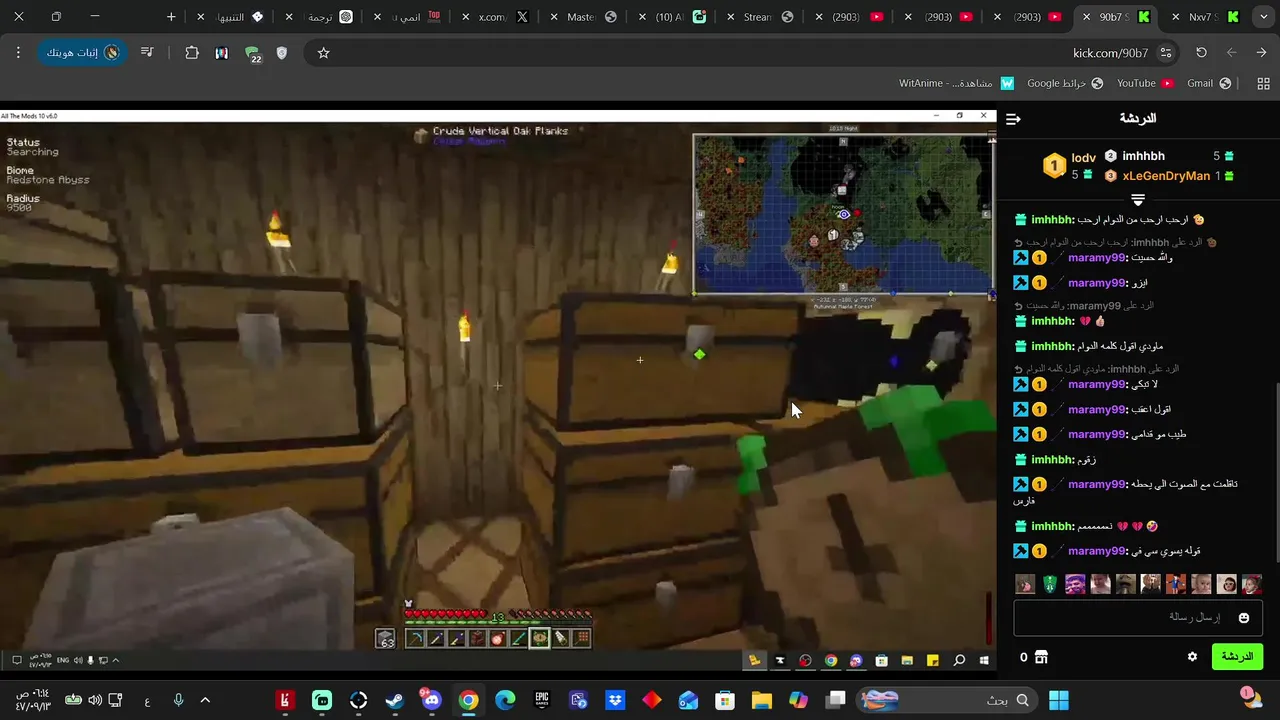Screen dimensions: 1280x720
Task: Open Microsoft Edge from taskbar
Action: [x=505, y=700]
